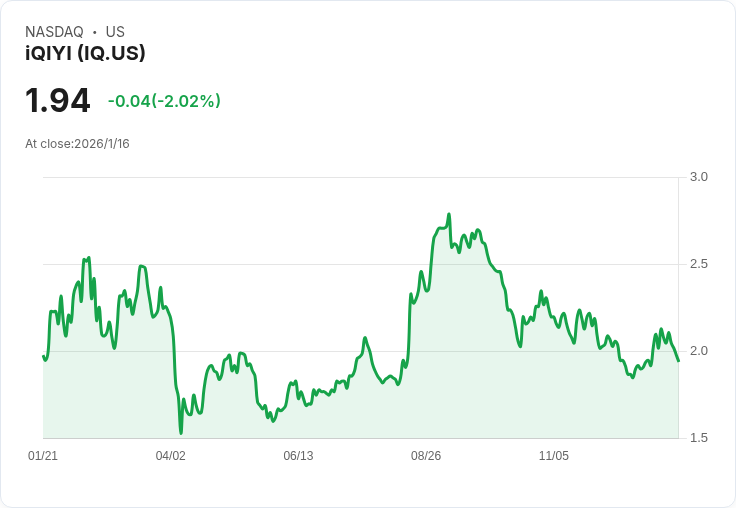736x508 pixels.
Task: Click the last point of the price line
Action: click(x=678, y=360)
